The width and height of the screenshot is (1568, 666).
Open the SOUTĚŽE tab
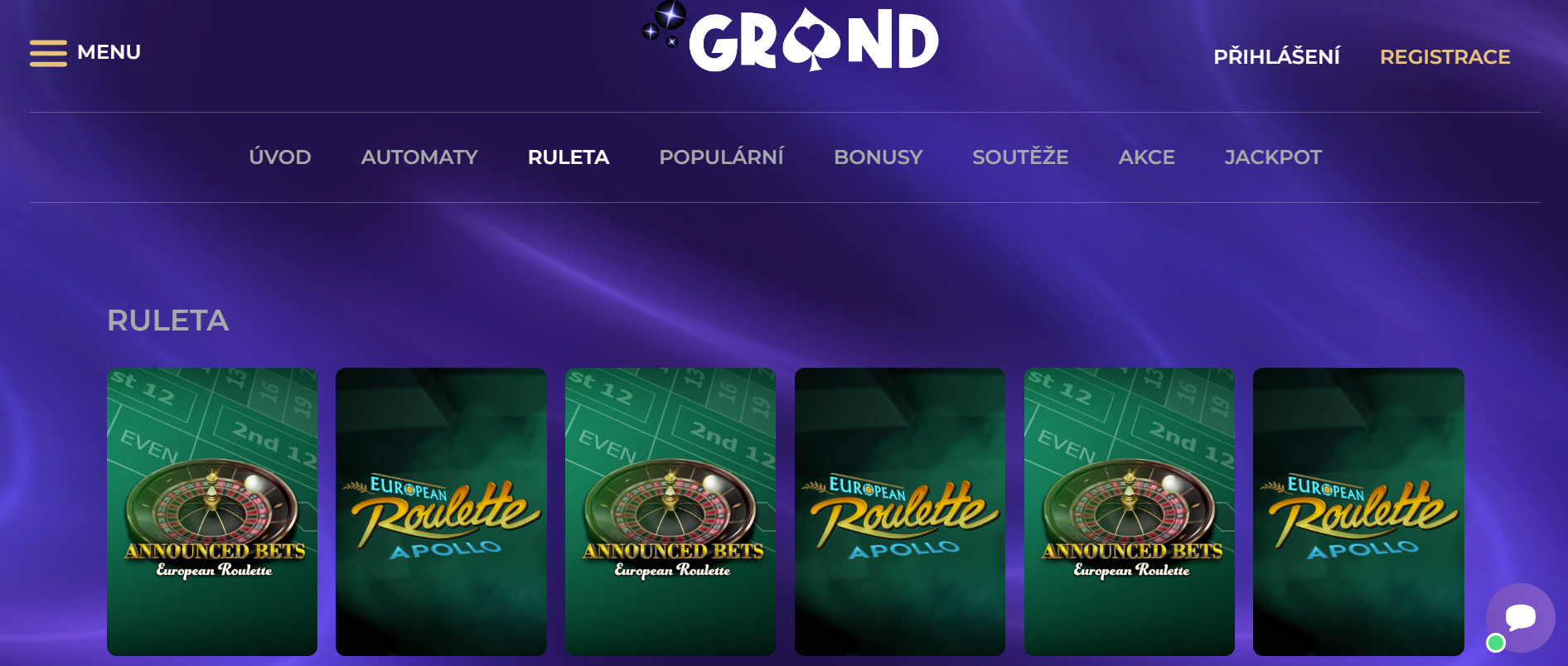(x=1020, y=157)
